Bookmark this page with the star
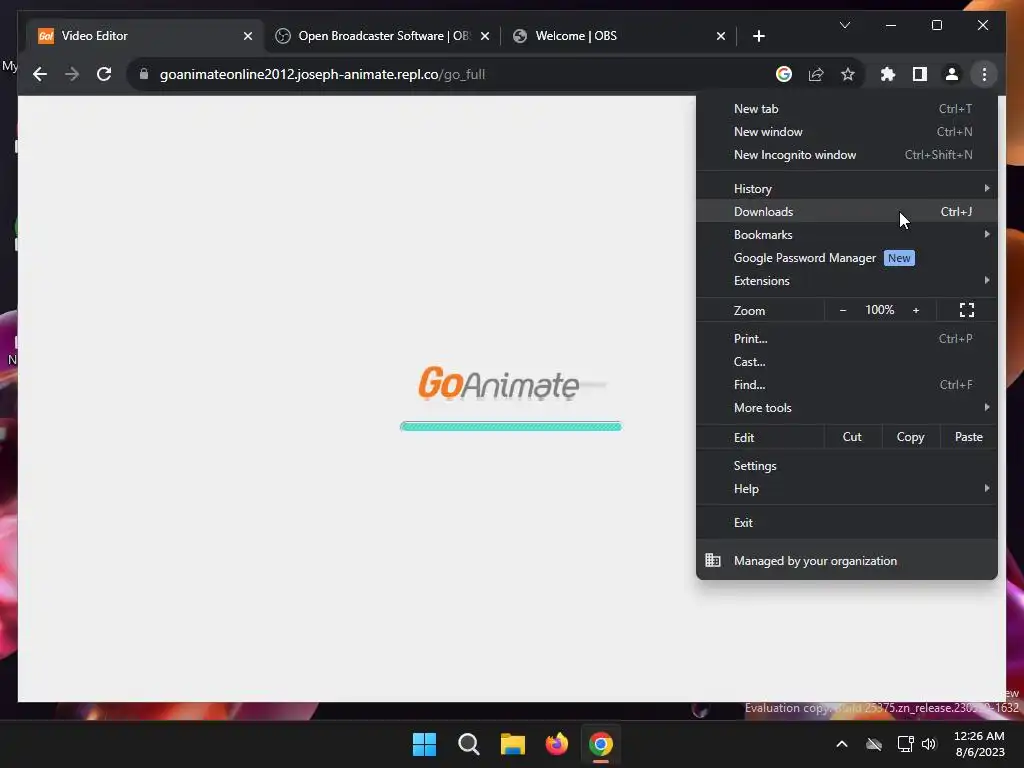The height and width of the screenshot is (768, 1024). point(848,74)
